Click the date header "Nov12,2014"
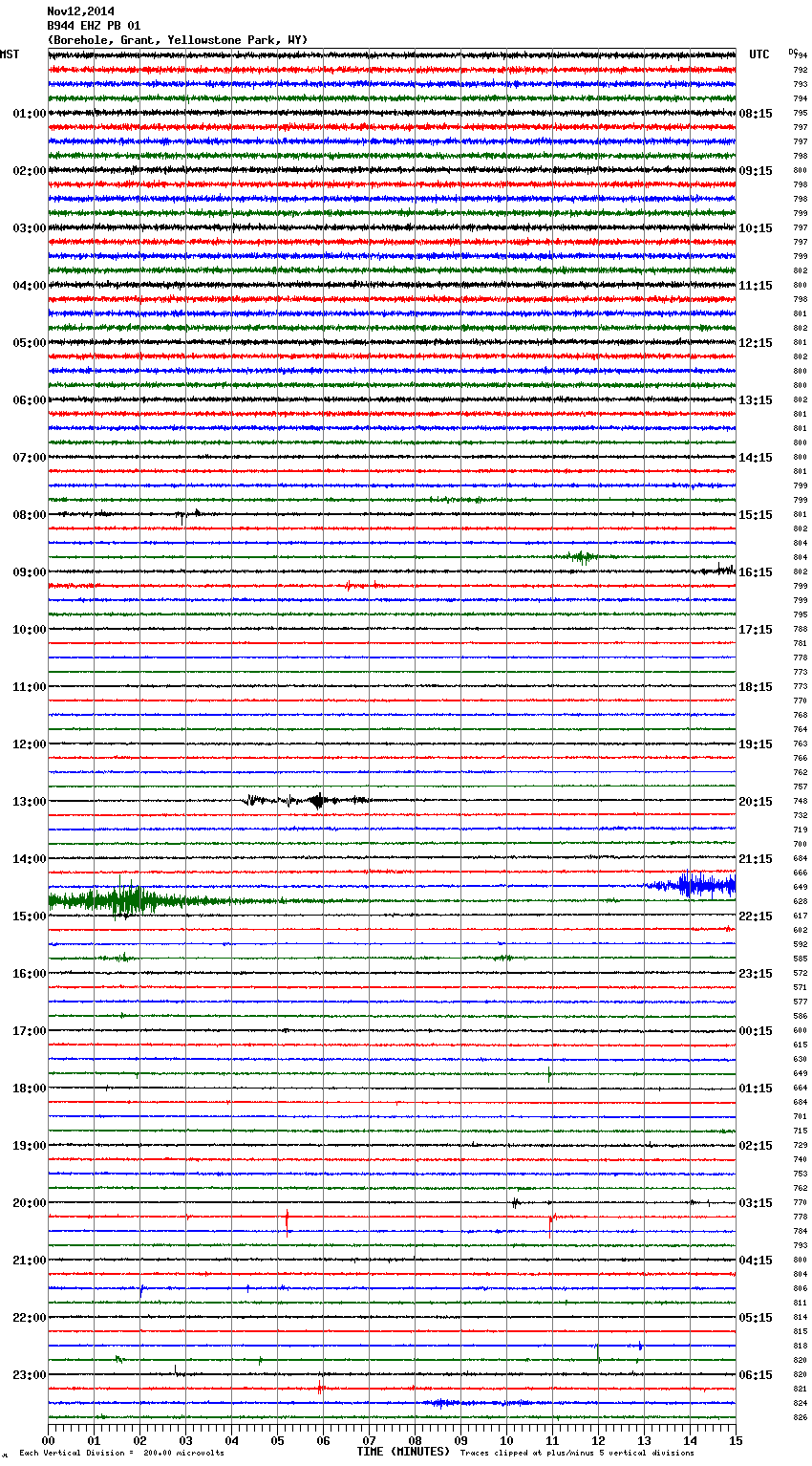 tap(80, 11)
